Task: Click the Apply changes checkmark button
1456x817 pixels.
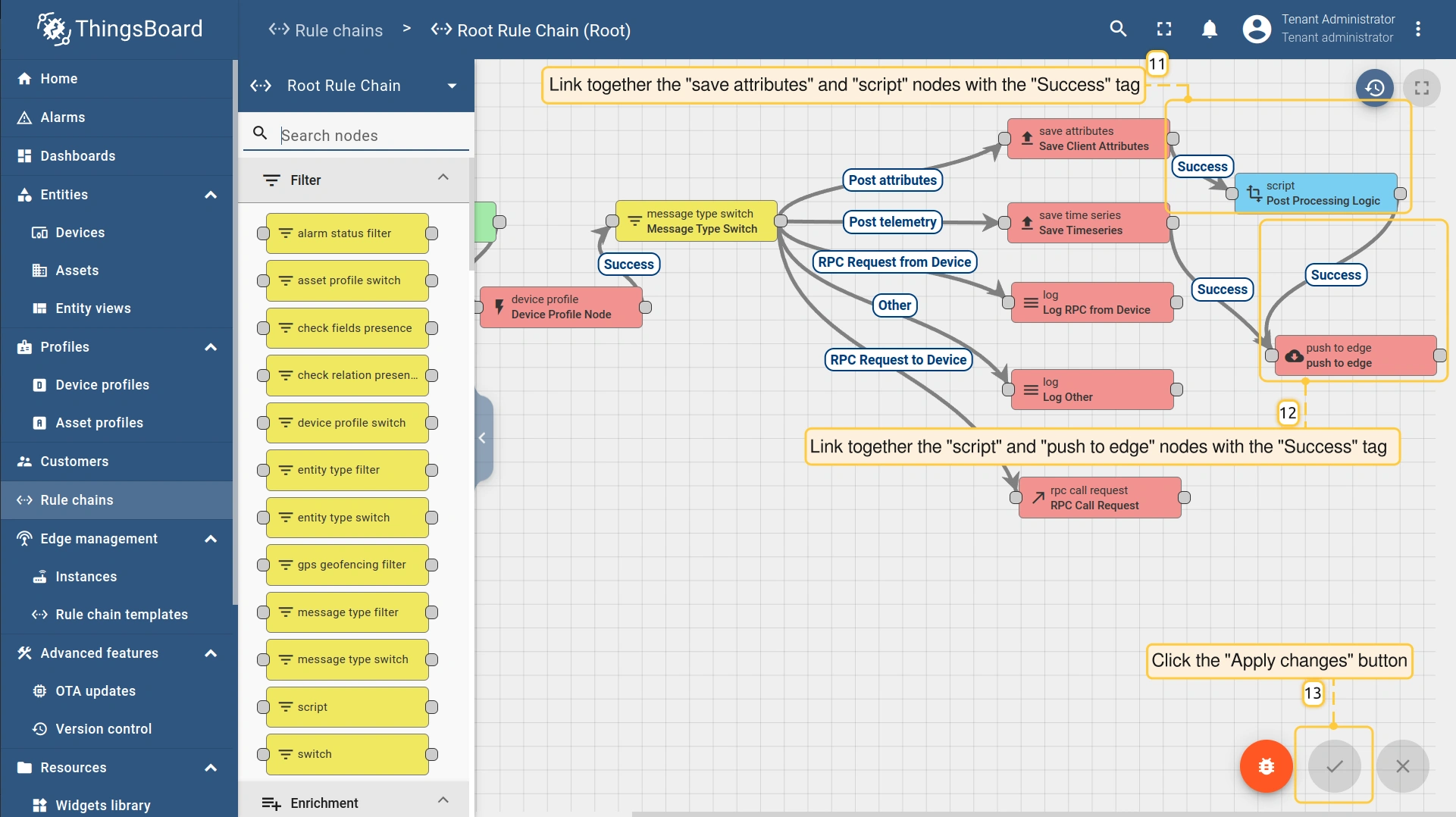Action: point(1334,766)
